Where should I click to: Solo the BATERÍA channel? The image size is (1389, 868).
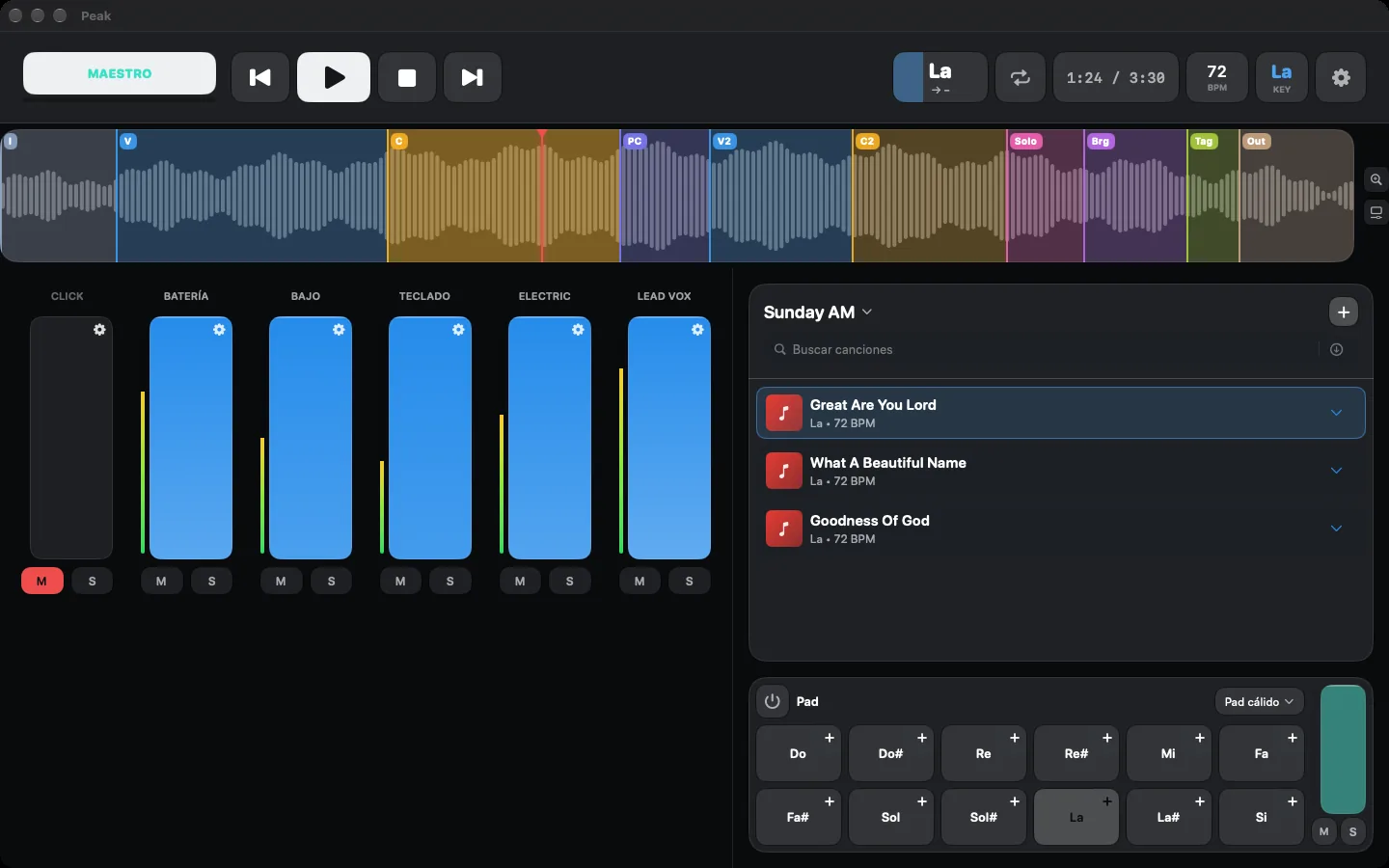click(x=212, y=582)
